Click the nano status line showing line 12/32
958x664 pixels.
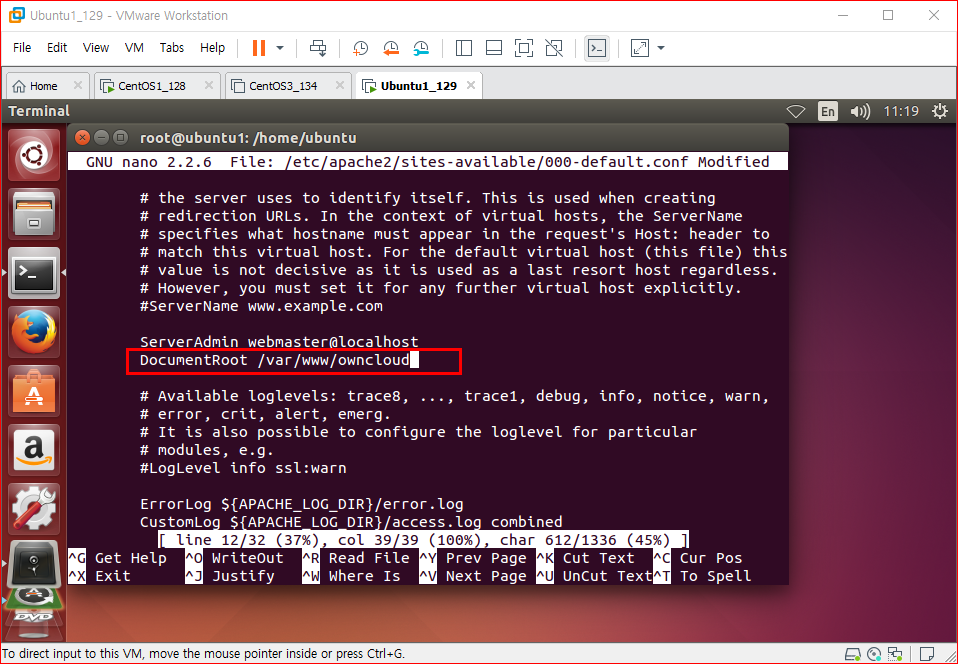[423, 540]
